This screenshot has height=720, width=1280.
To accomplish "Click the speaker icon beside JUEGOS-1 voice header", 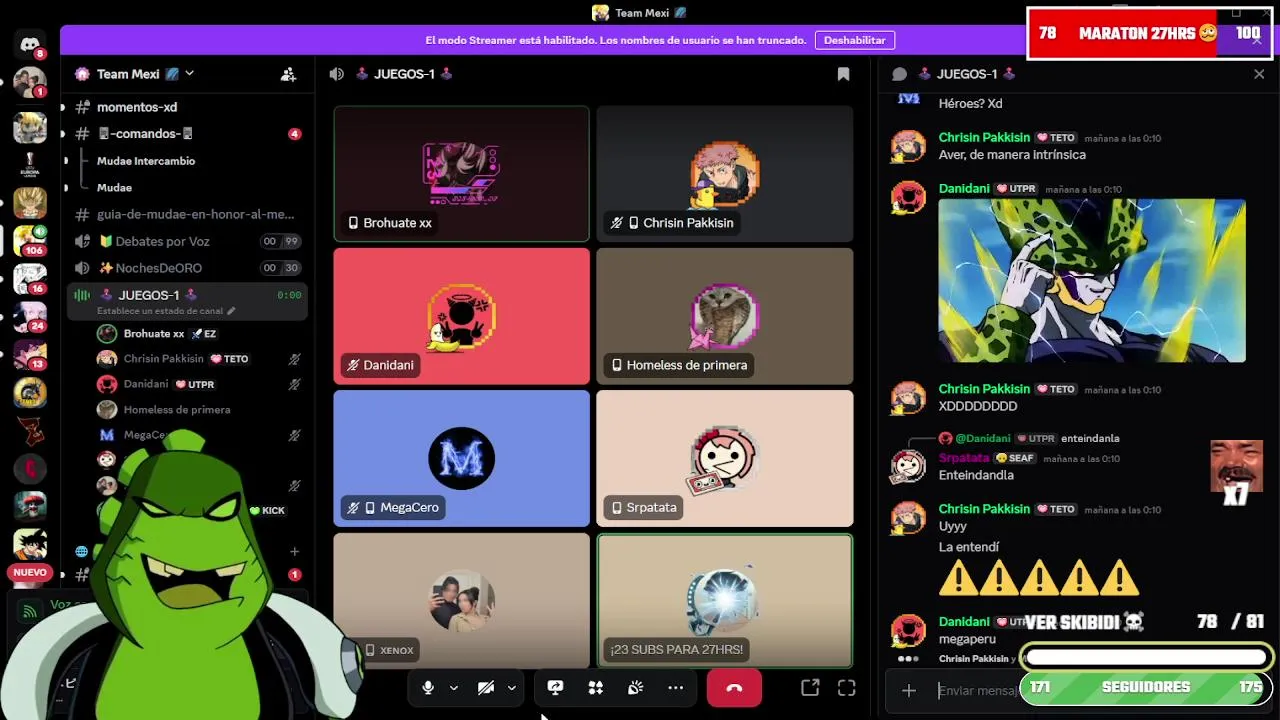I will [336, 74].
